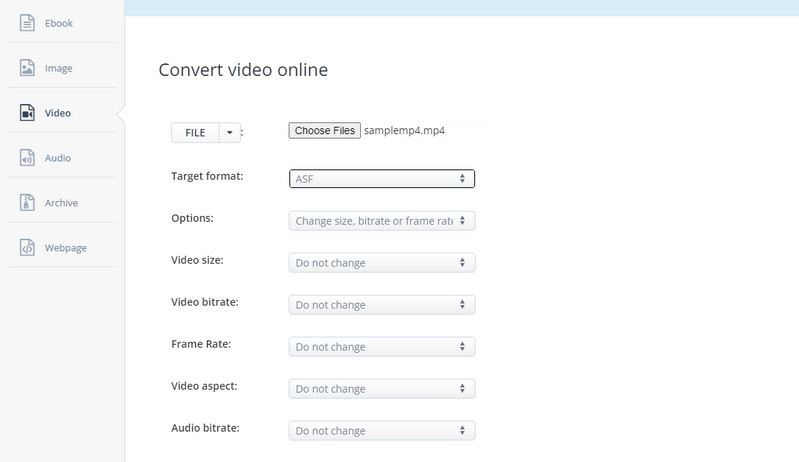Screen dimensions: 799x462
Task: Switch to the Webpage converter
Action: tap(65, 248)
